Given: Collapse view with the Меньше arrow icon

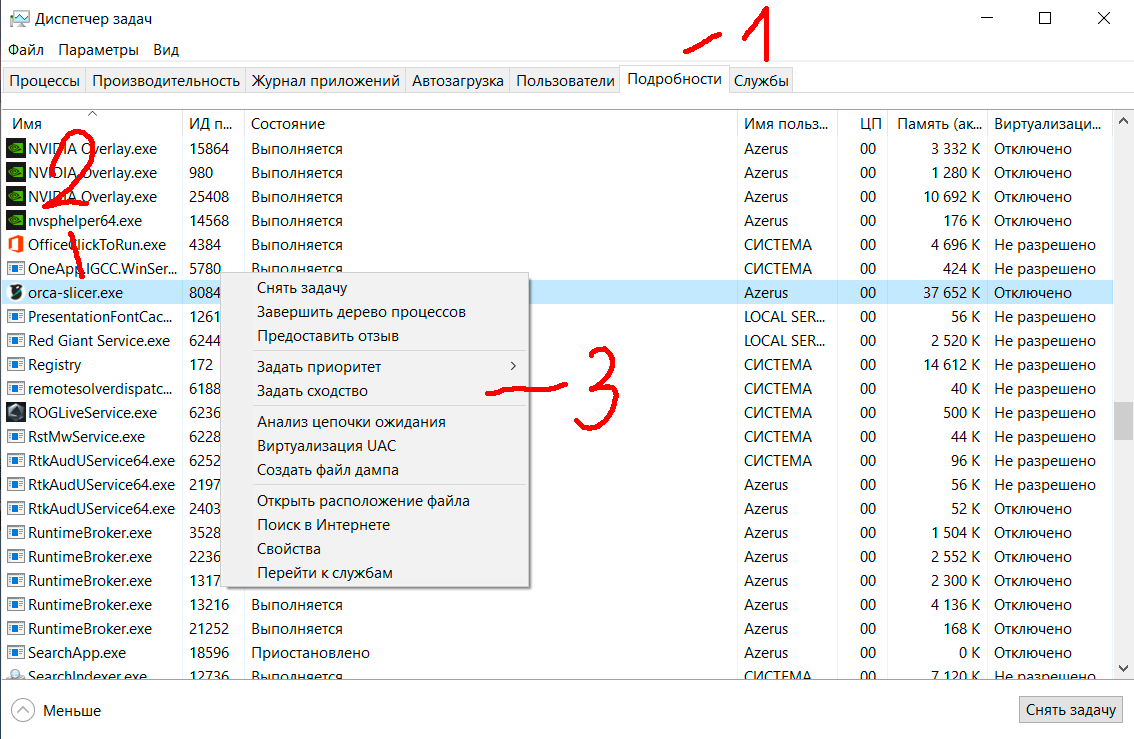Looking at the screenshot, I should [22, 710].
